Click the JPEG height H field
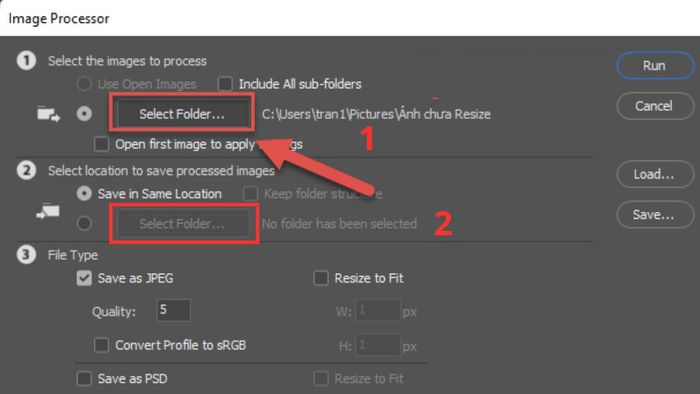Image resolution: width=700 pixels, height=394 pixels. [378, 345]
